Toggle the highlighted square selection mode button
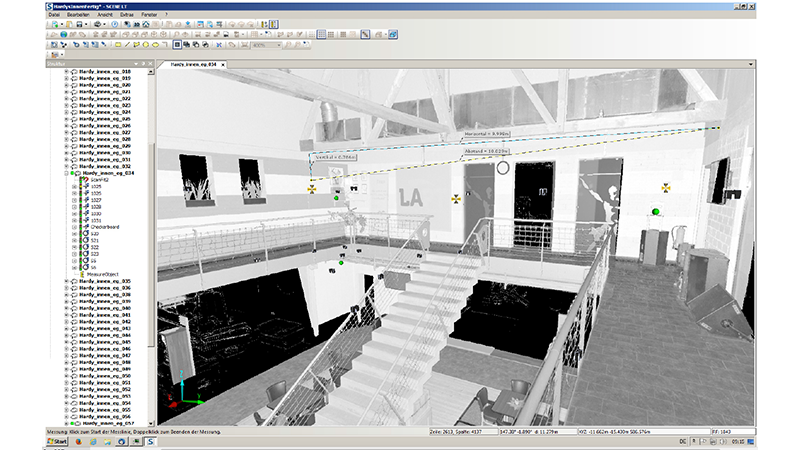This screenshot has height=450, width=800. (x=177, y=45)
